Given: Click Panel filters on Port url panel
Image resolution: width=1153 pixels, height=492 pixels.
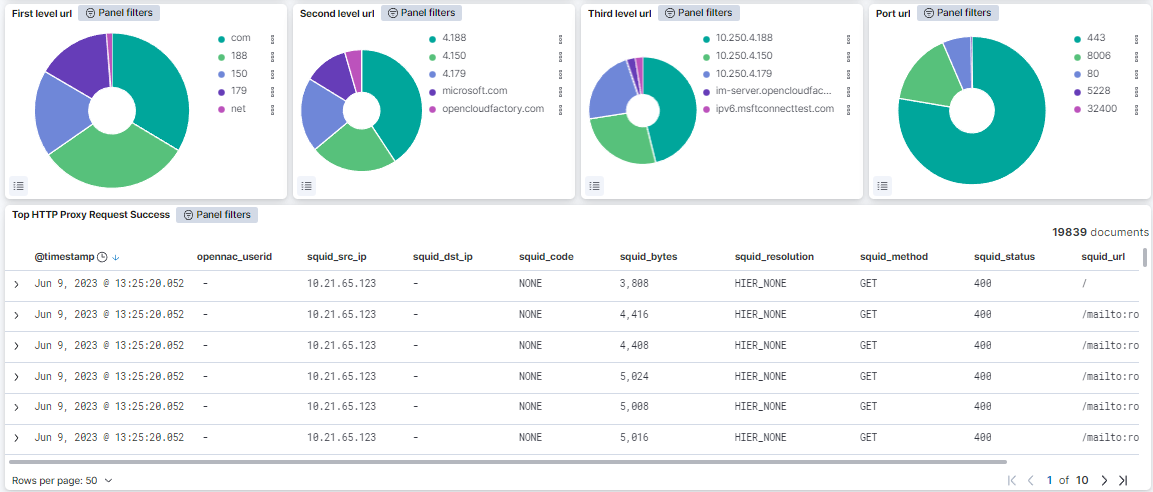Looking at the screenshot, I should tap(957, 13).
